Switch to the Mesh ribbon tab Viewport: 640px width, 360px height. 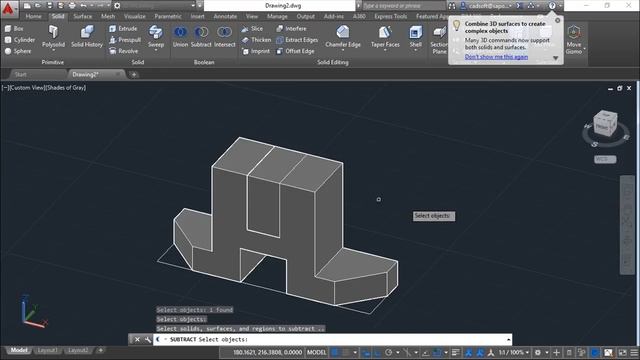point(108,16)
